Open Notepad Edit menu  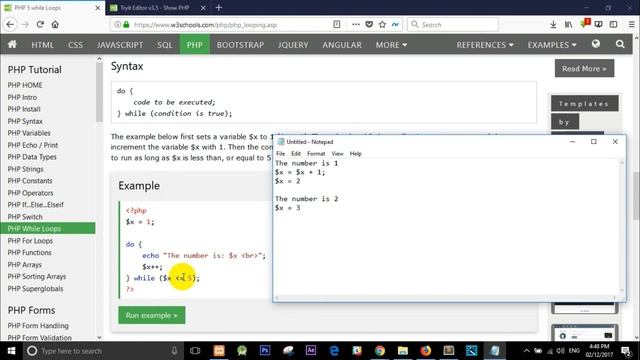click(x=296, y=153)
